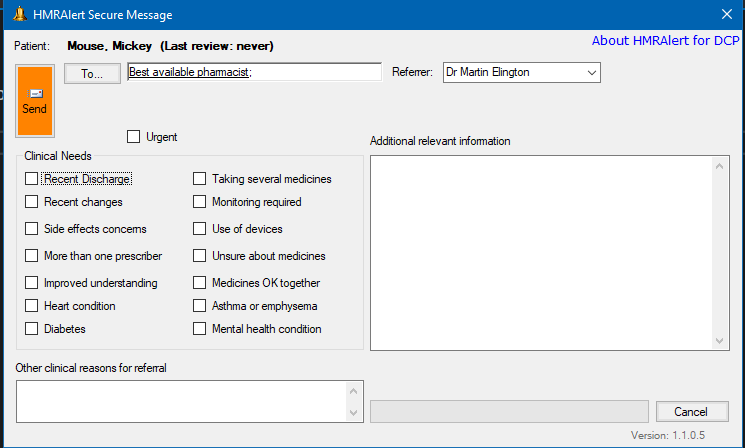Select Taking several medicines checkbox

tap(200, 179)
